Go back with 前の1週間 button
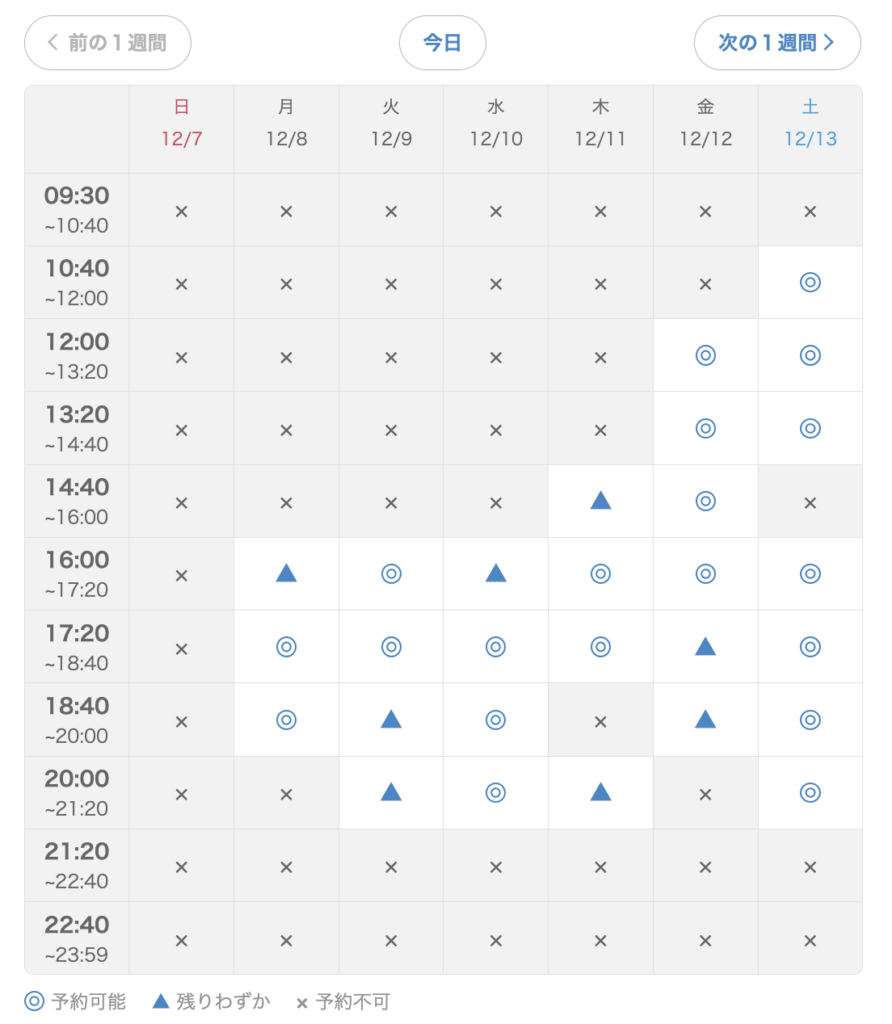The image size is (892, 1024). coord(108,43)
